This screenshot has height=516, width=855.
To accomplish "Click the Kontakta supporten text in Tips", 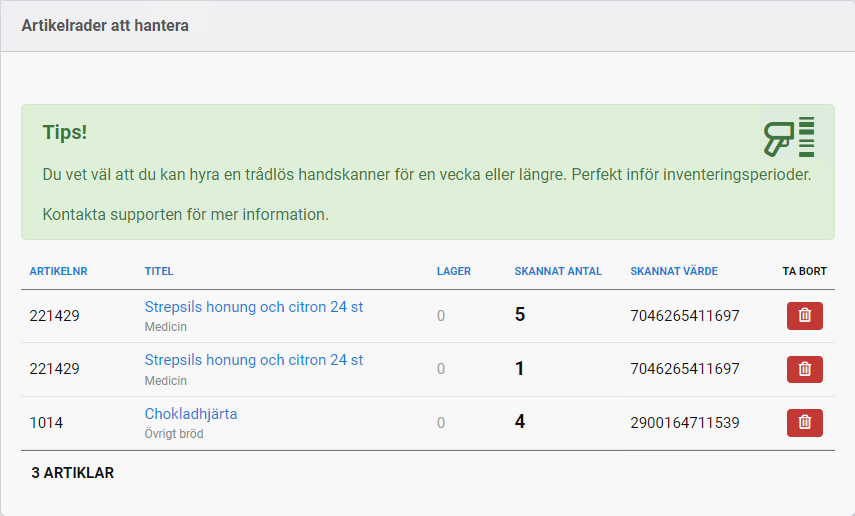I will pos(185,214).
